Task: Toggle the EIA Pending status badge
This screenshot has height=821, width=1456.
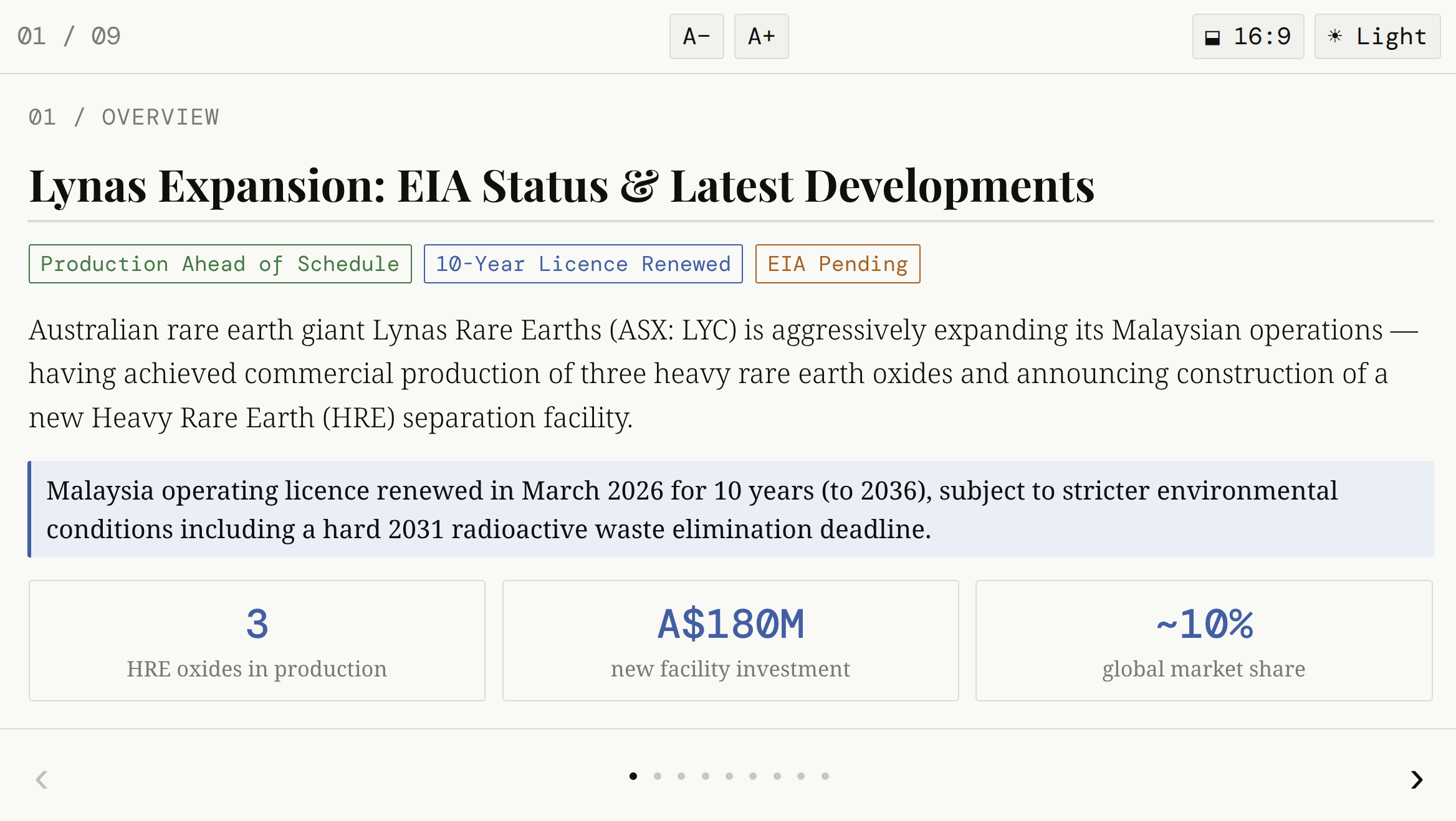Action: (837, 263)
